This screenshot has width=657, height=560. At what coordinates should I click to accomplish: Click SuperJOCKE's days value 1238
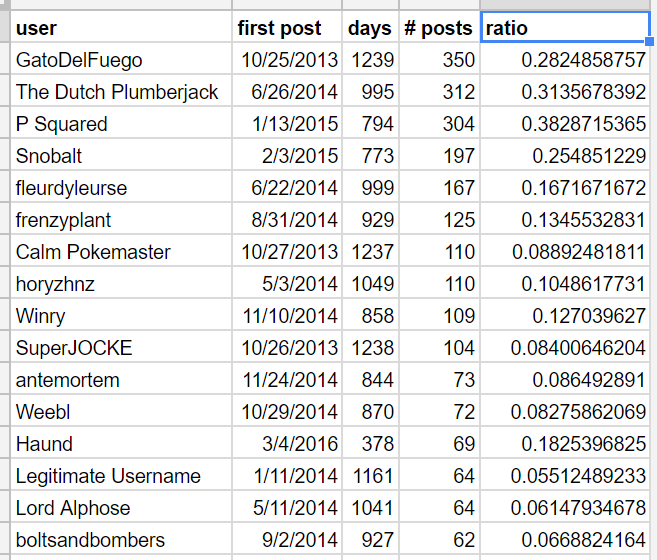click(x=370, y=348)
